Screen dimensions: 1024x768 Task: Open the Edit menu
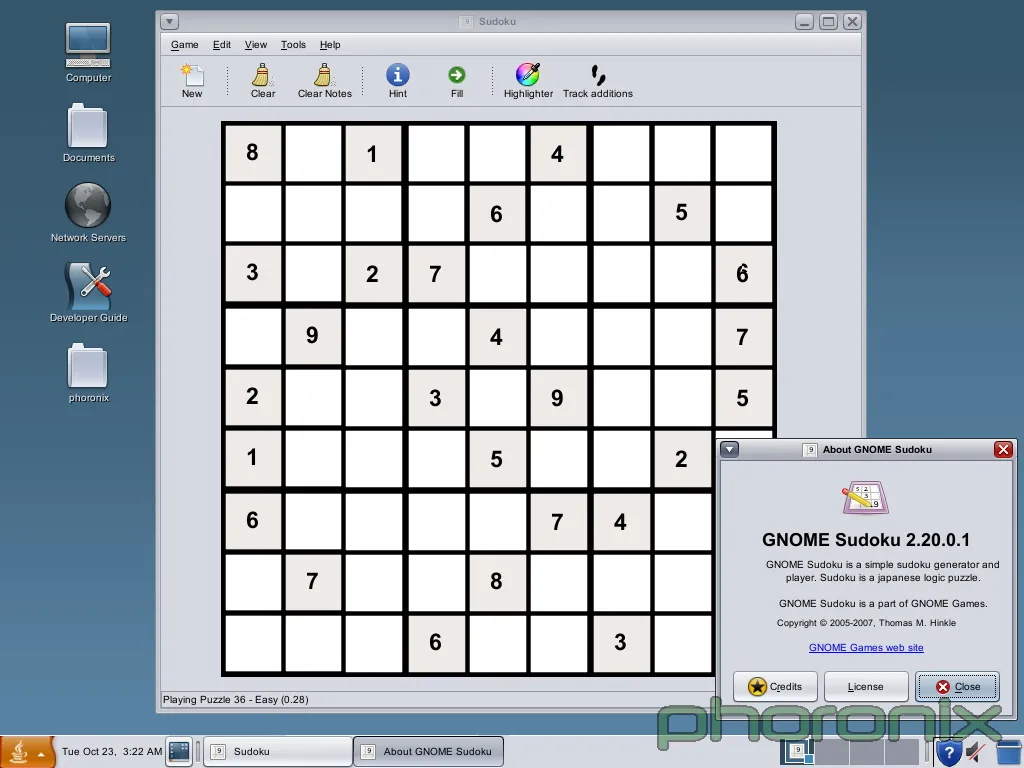221,44
